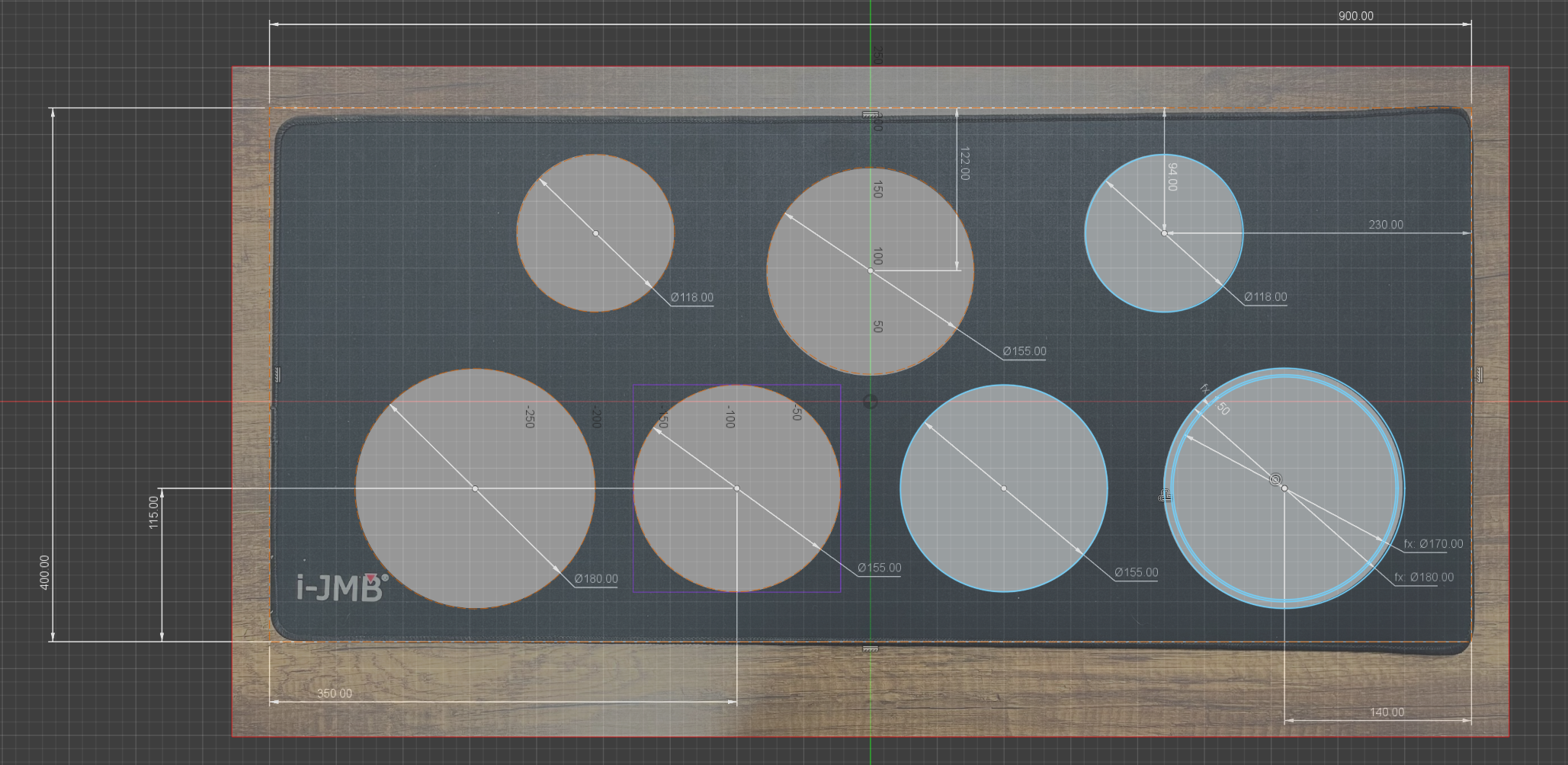Screen dimensions: 1568x765
Task: Select the sketch origin point marker
Action: pos(870,402)
